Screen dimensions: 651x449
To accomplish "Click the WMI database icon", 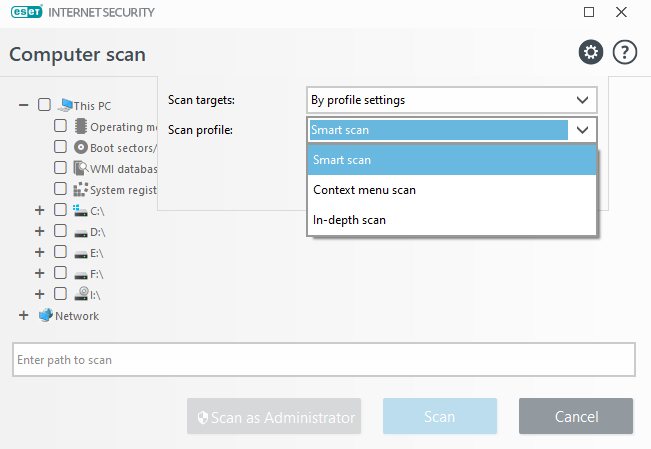I will coord(81,168).
